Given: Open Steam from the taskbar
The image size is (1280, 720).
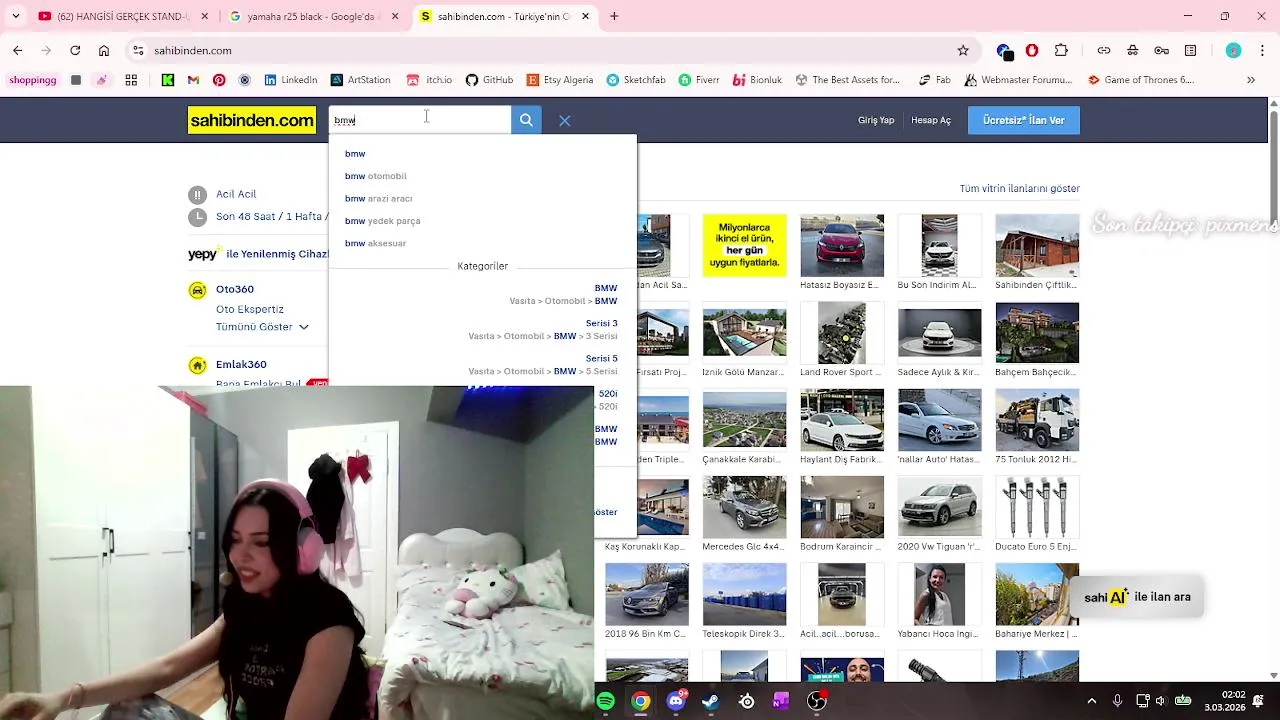Looking at the screenshot, I should 711,701.
